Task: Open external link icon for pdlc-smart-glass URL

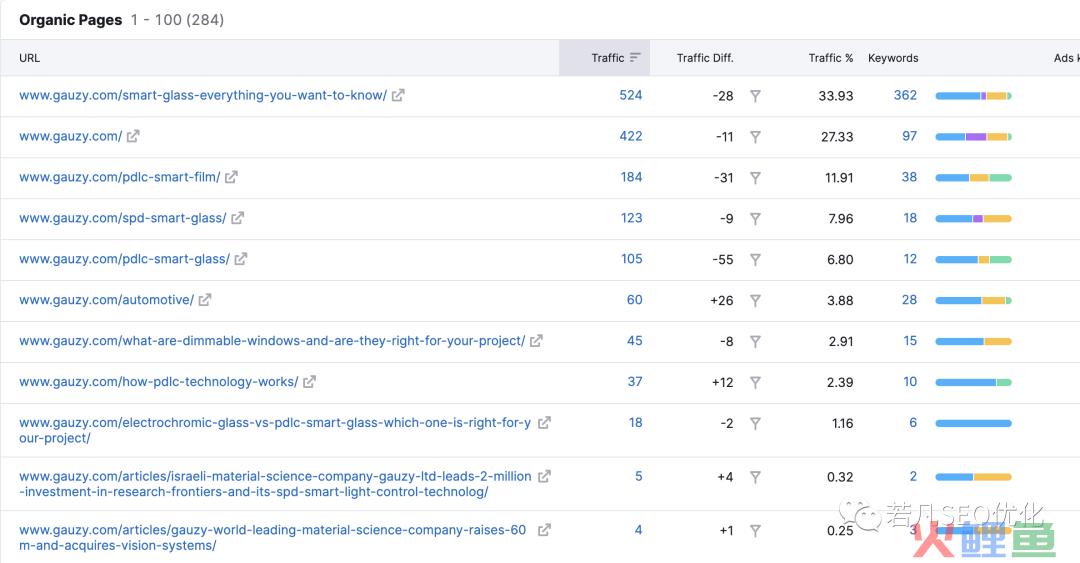Action: pos(240,259)
